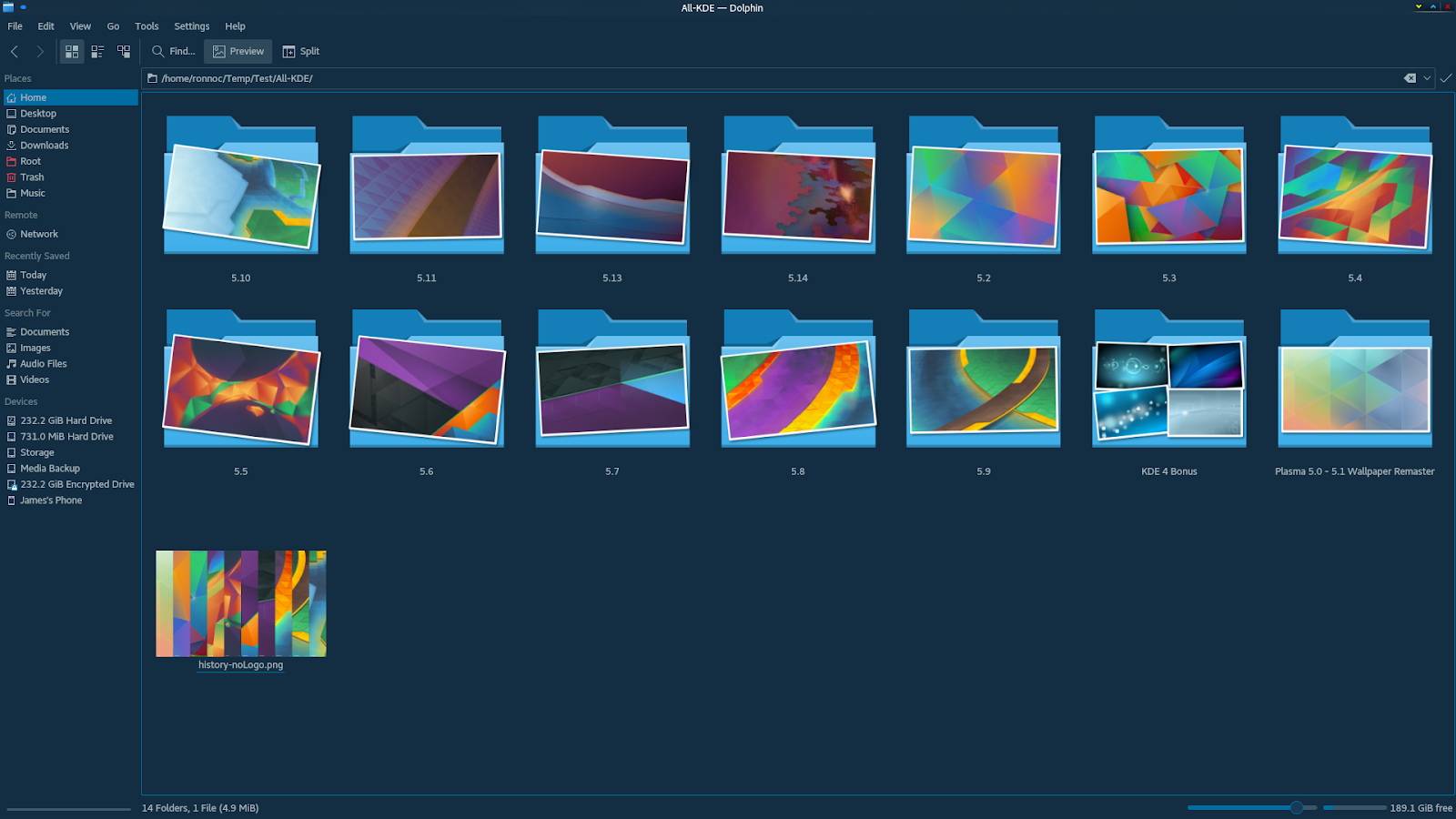Switch to Icons view mode

pyautogui.click(x=72, y=52)
